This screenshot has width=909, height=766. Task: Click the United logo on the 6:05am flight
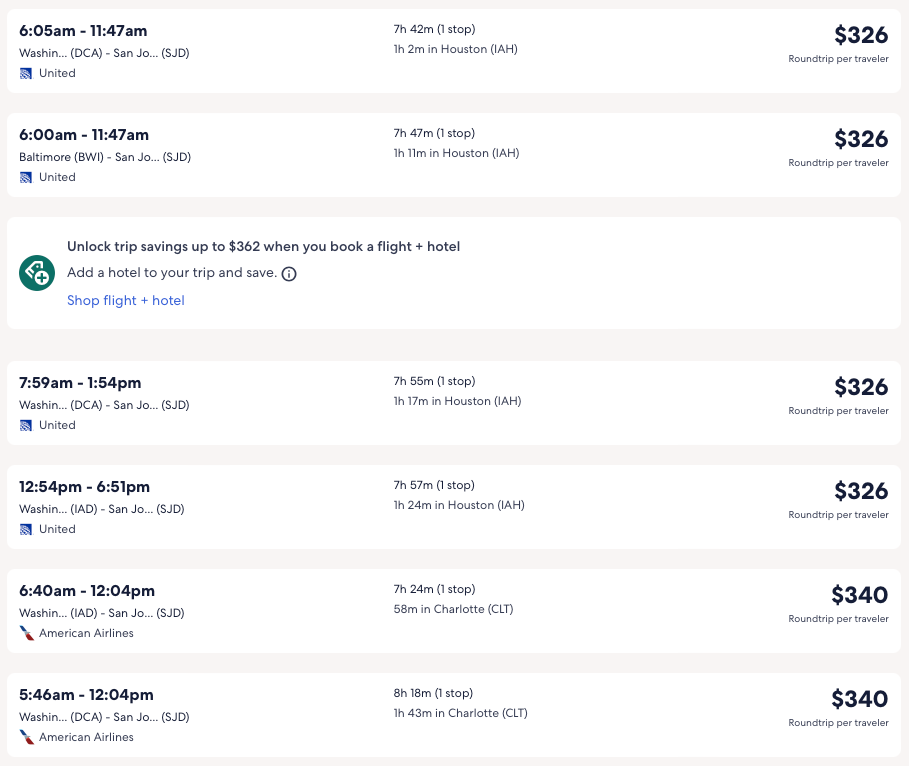pyautogui.click(x=26, y=73)
